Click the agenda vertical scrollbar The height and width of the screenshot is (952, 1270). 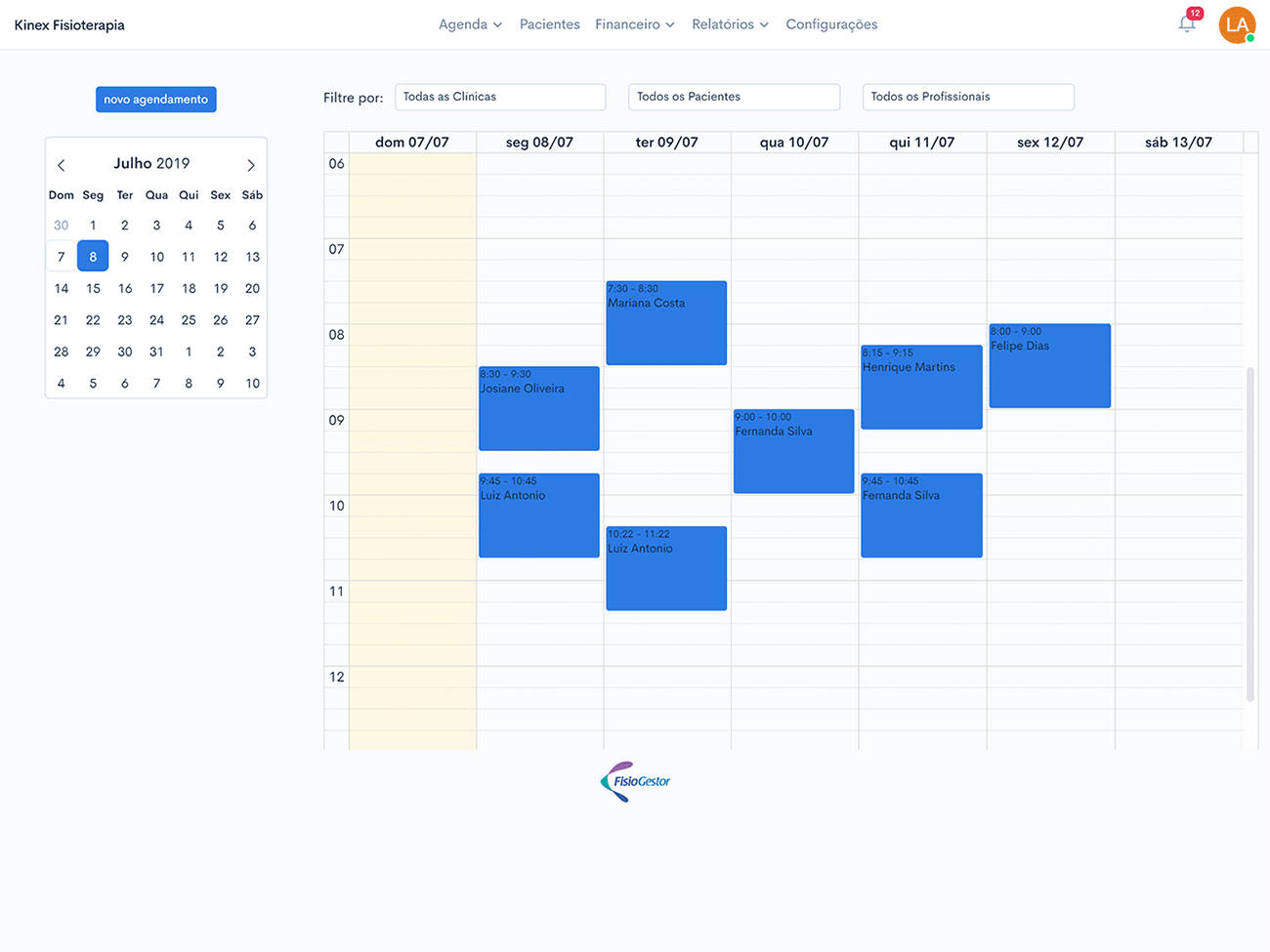1250,534
